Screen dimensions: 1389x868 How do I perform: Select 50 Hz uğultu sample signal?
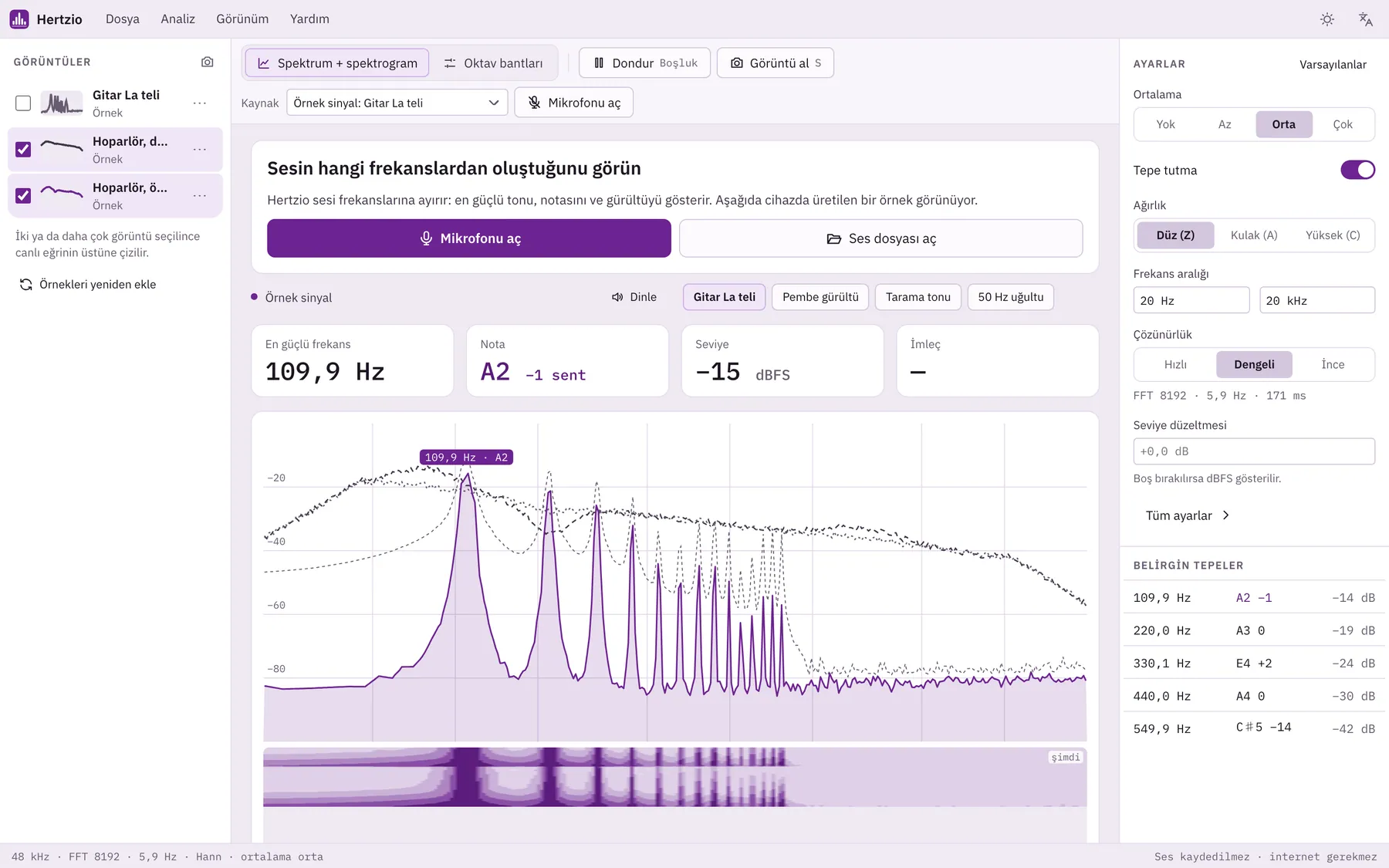(1011, 297)
